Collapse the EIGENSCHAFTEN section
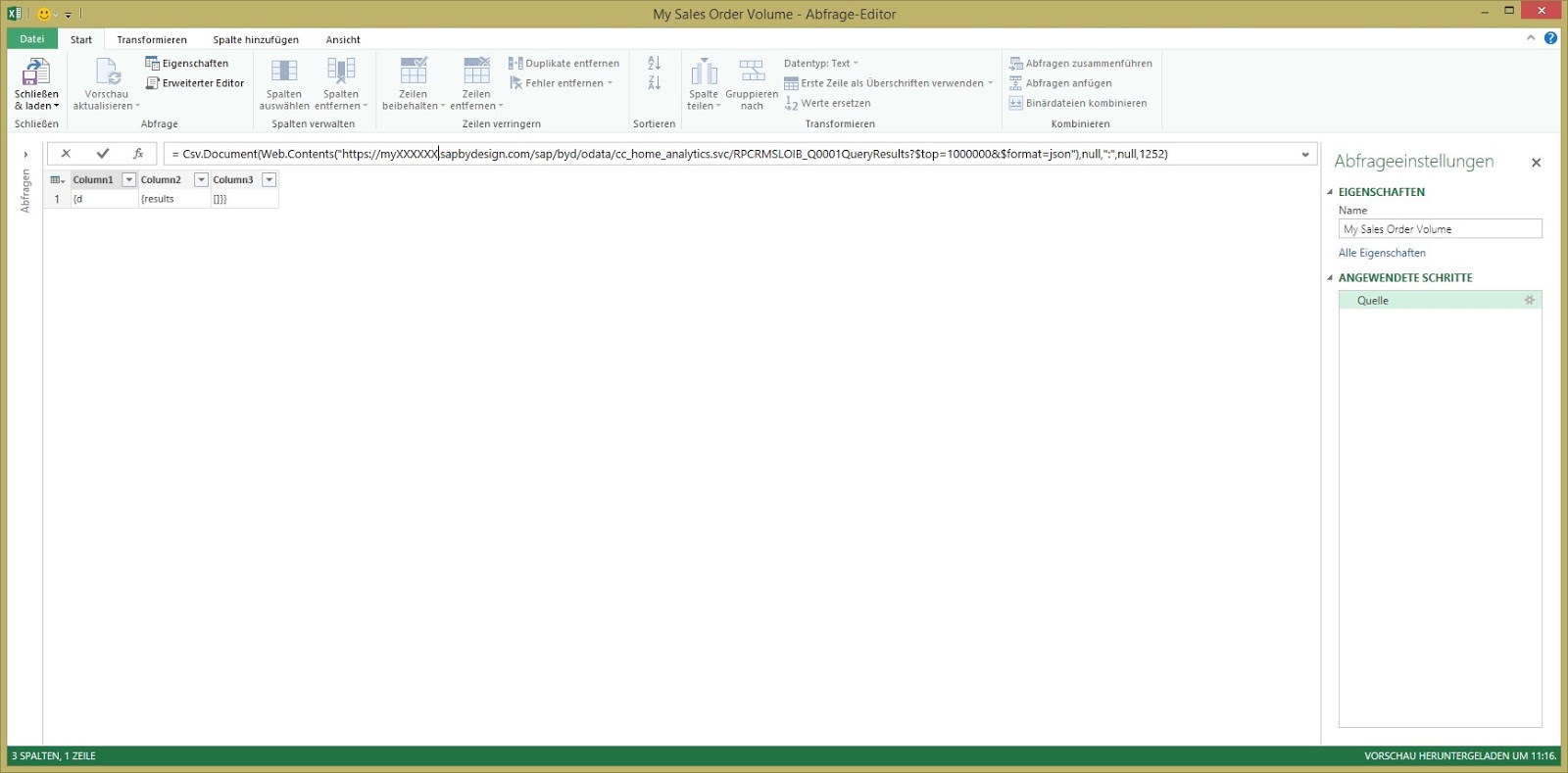 click(x=1330, y=193)
